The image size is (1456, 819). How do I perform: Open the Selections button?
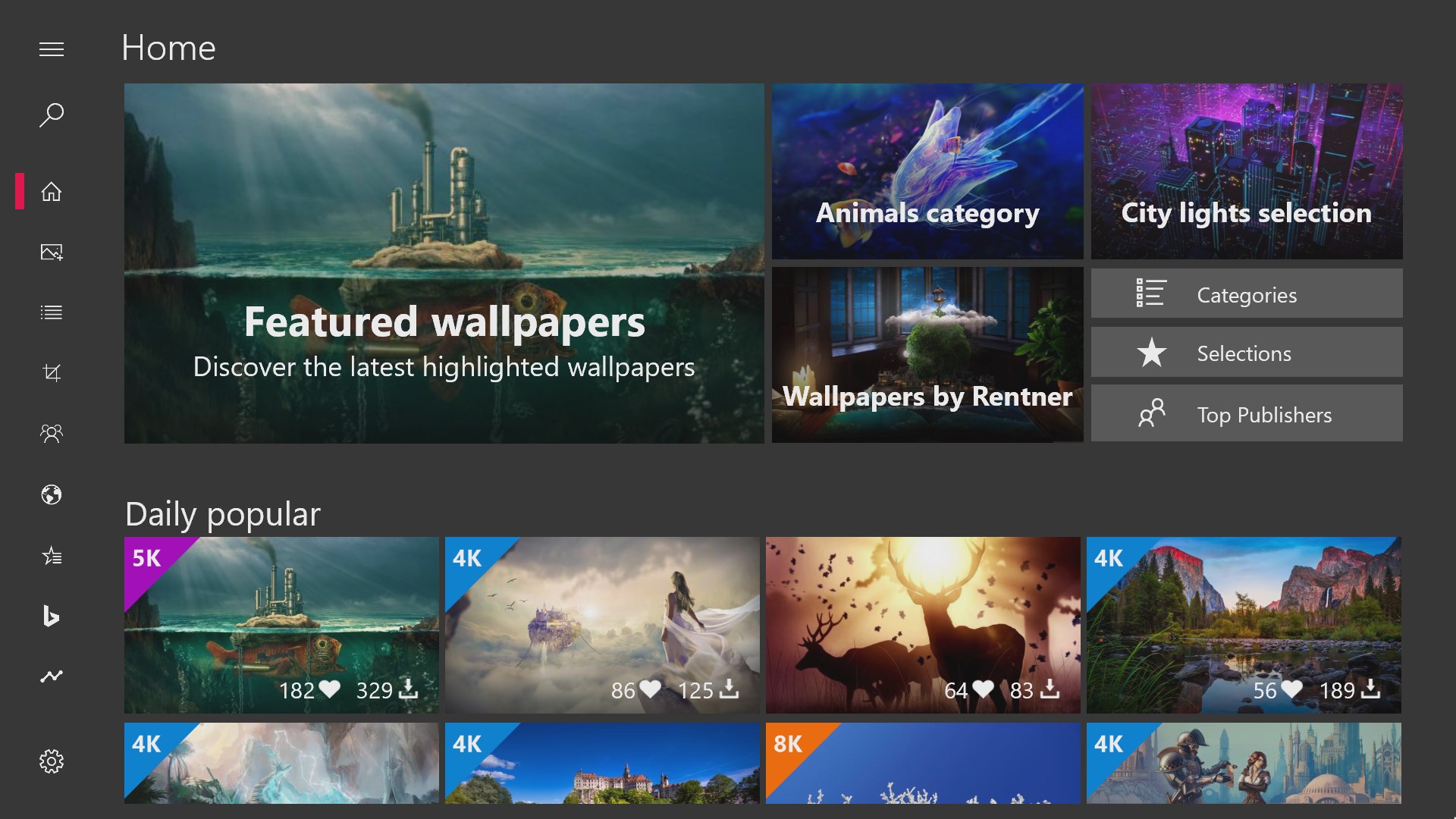click(1246, 353)
